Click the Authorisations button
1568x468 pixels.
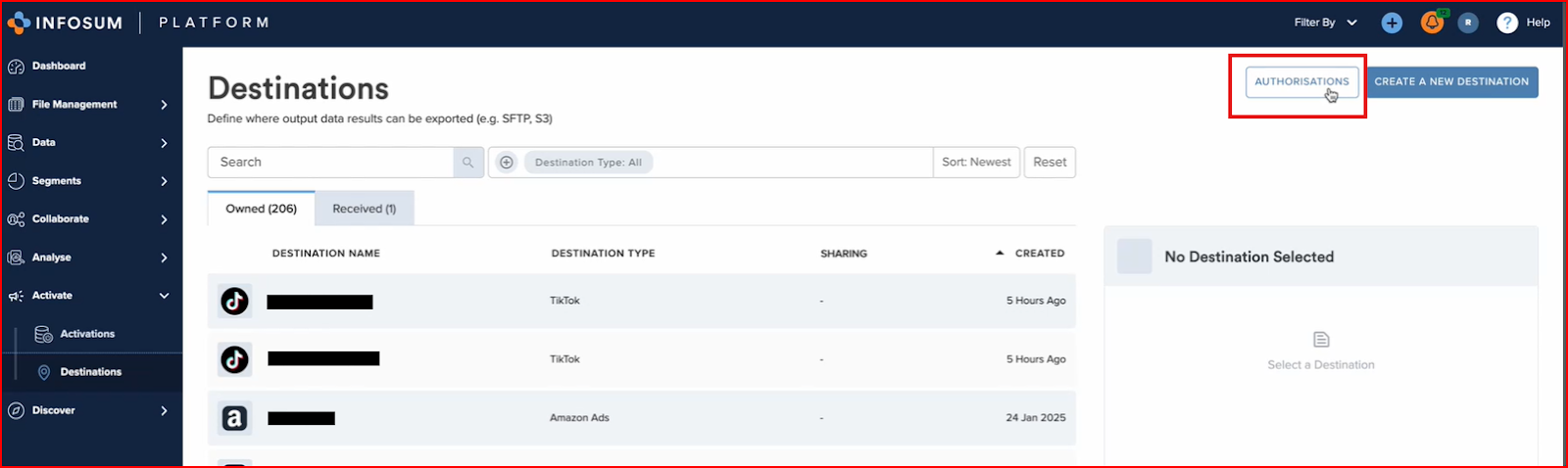(1301, 82)
